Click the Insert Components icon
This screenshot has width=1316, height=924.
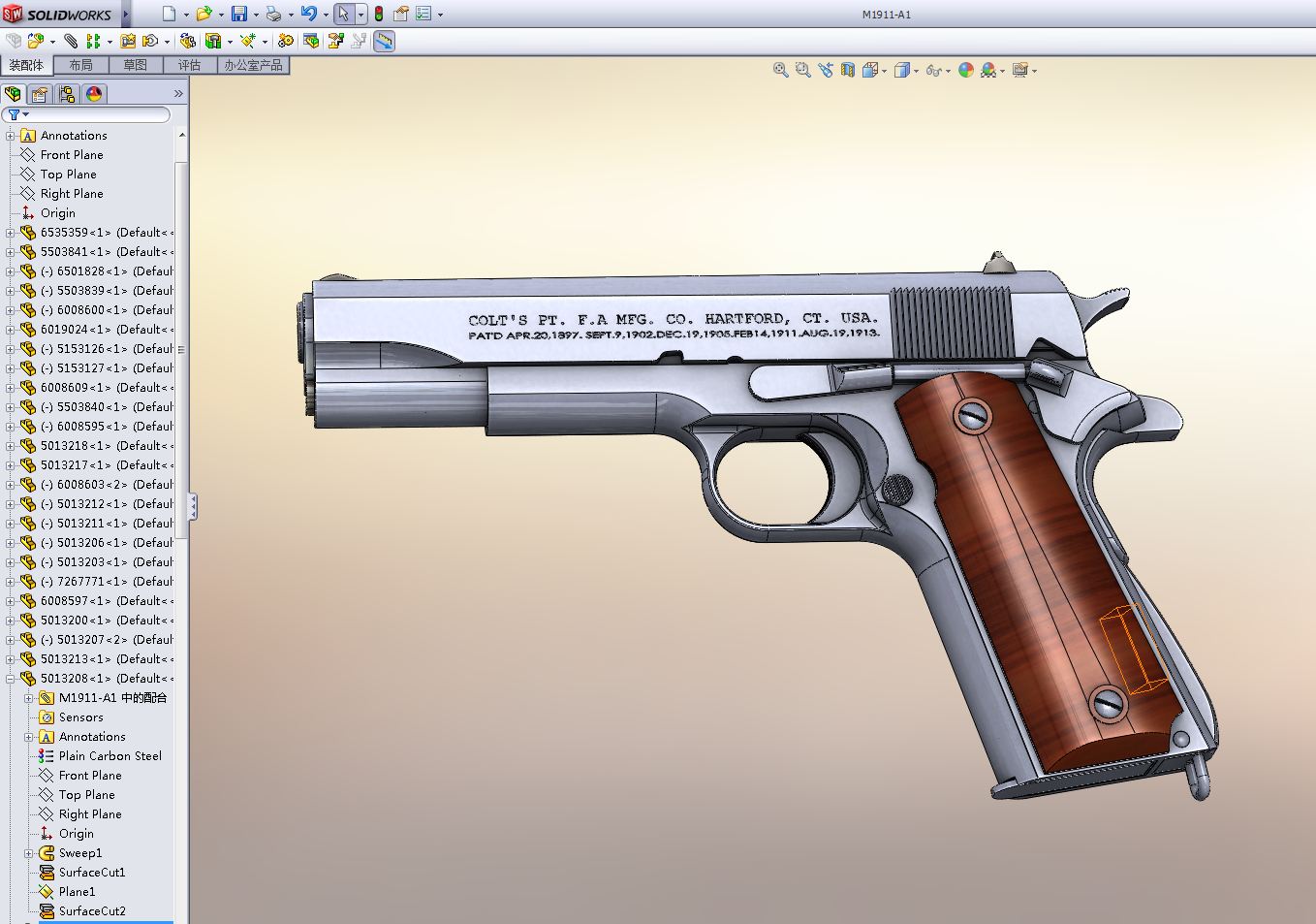tap(36, 41)
